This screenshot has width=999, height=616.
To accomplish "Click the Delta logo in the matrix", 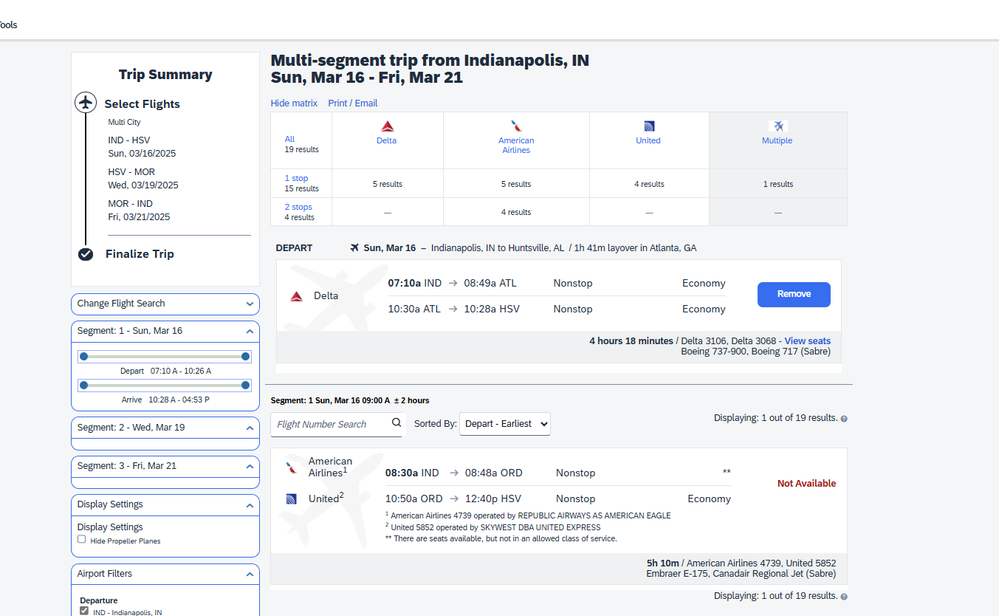I will [387, 126].
